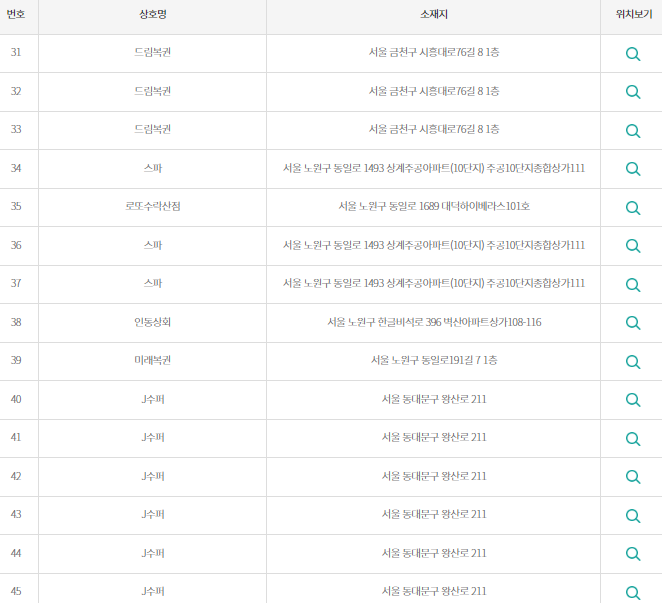Select store name J수퍼 in row 44
The width and height of the screenshot is (662, 603).
tap(153, 553)
